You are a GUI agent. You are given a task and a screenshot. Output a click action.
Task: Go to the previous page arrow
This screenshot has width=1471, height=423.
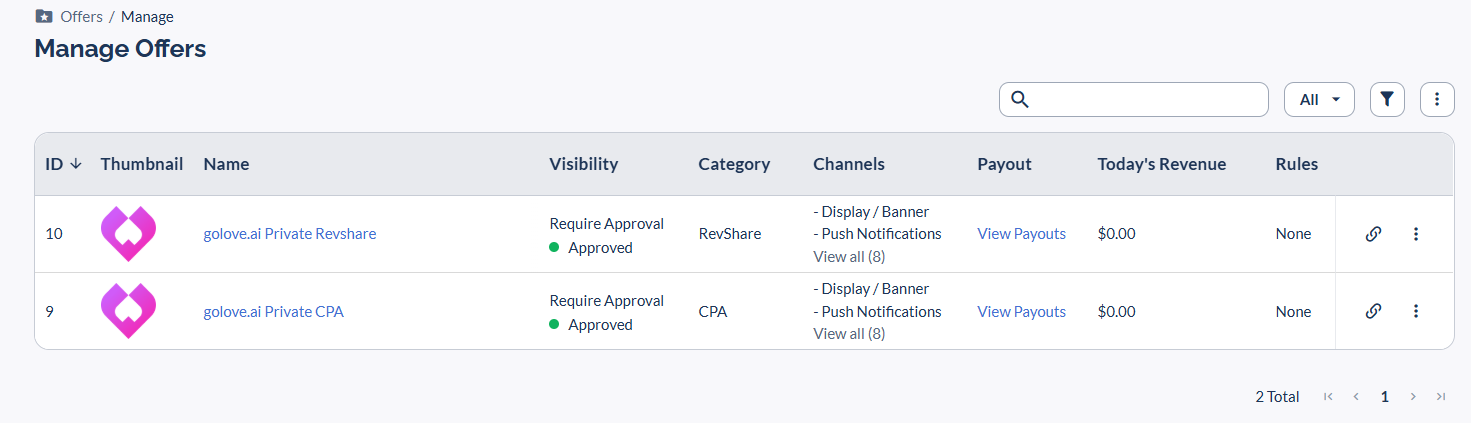click(1356, 397)
